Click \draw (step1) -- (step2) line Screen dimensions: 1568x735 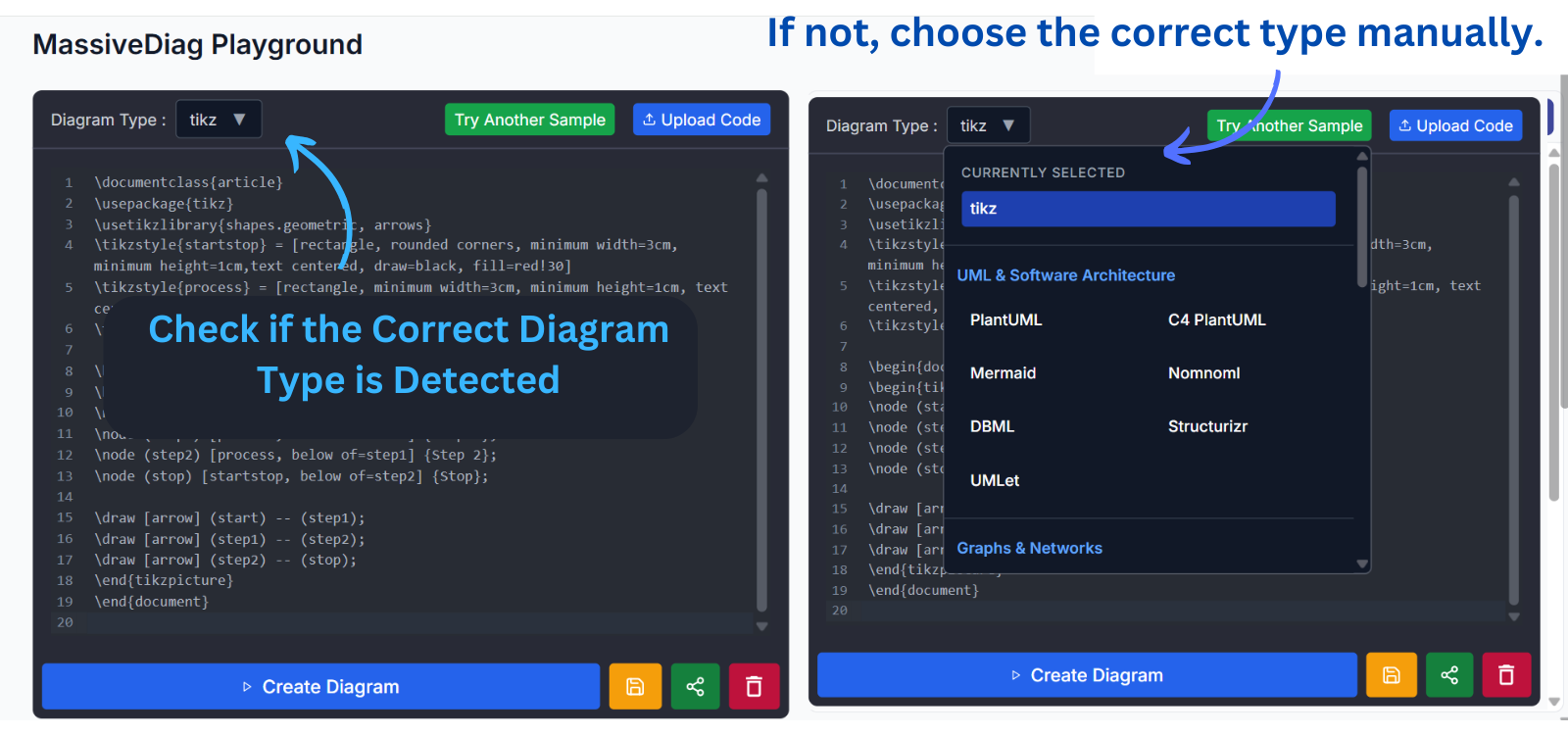[x=229, y=539]
